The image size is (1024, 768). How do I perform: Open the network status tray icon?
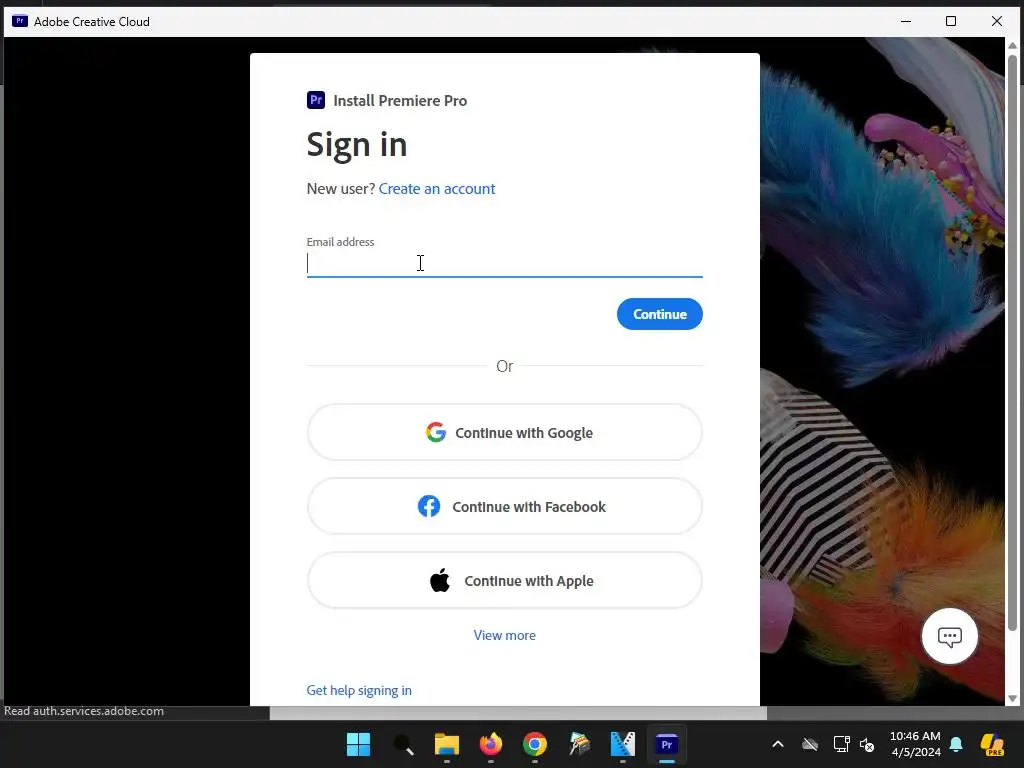841,744
